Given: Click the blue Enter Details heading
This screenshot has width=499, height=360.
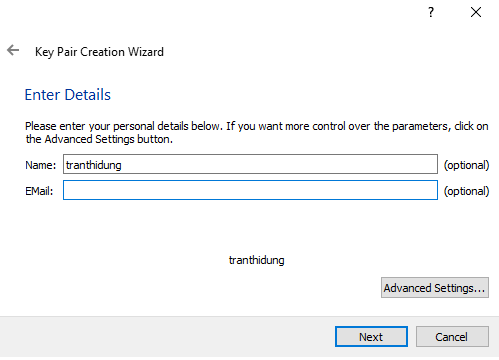Looking at the screenshot, I should click(x=68, y=95).
